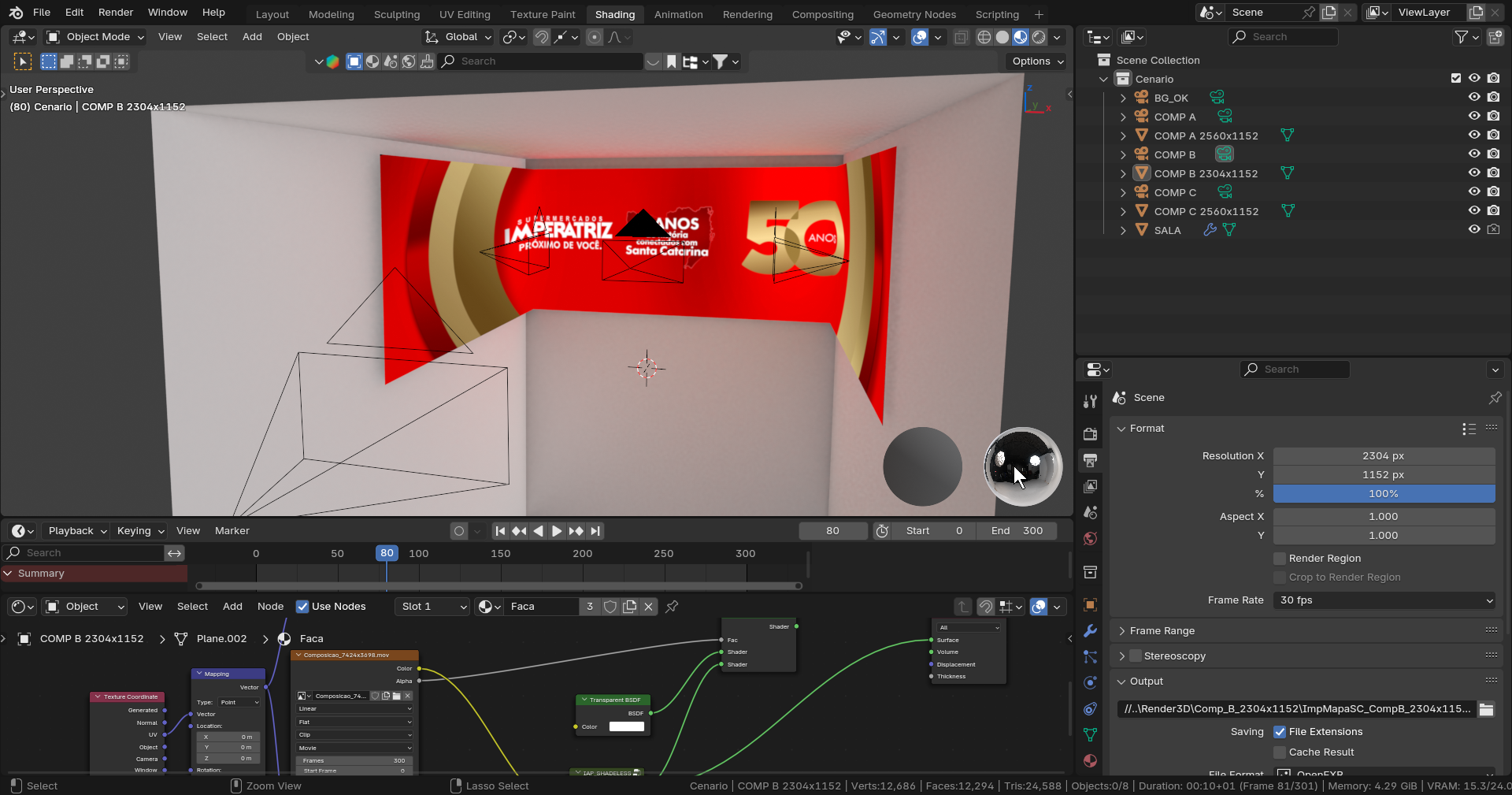Open the Physics properties tab
The image size is (1512, 795).
point(1090,683)
